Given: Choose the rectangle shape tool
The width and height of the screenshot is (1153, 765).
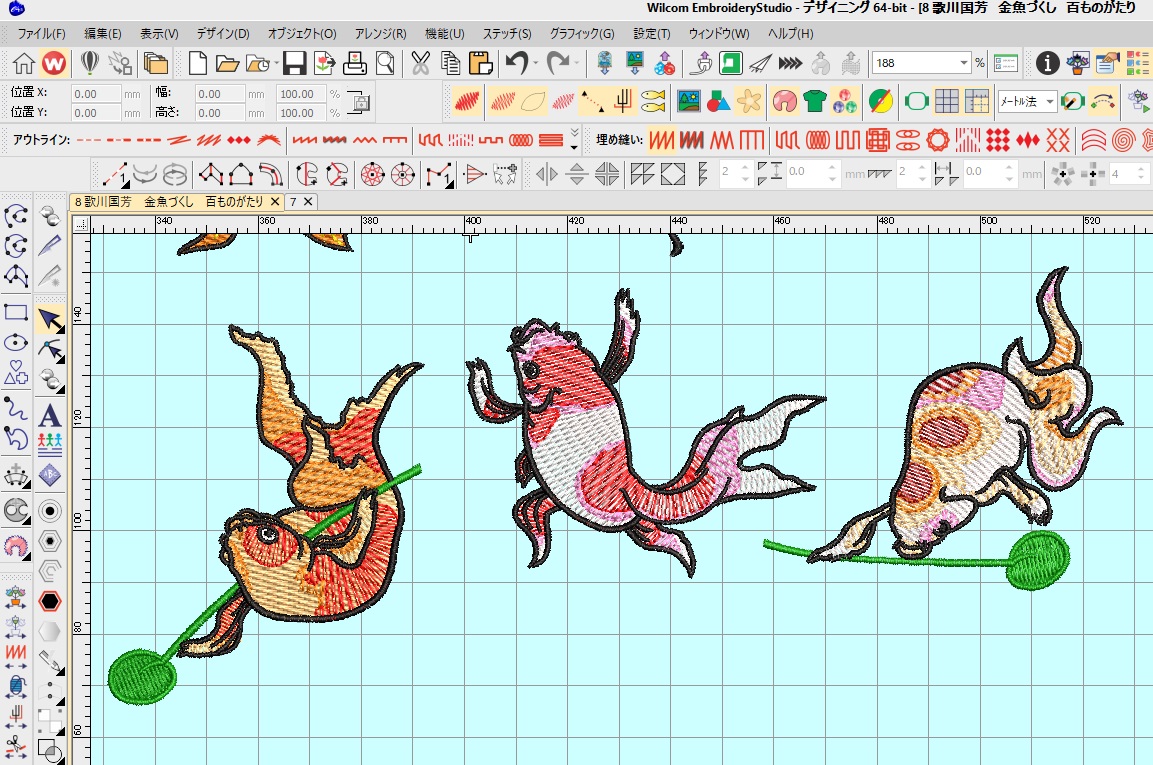Looking at the screenshot, I should coord(15,313).
